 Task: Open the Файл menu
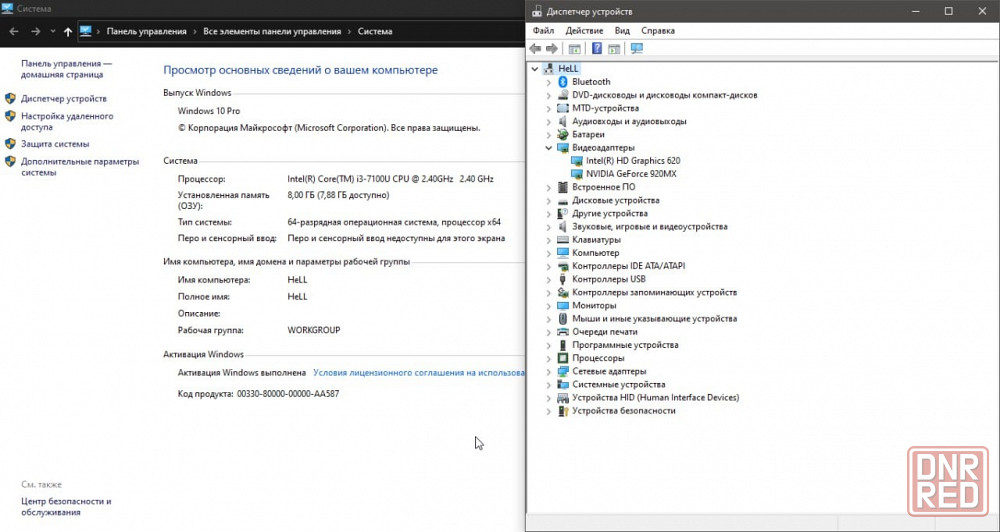tap(543, 31)
